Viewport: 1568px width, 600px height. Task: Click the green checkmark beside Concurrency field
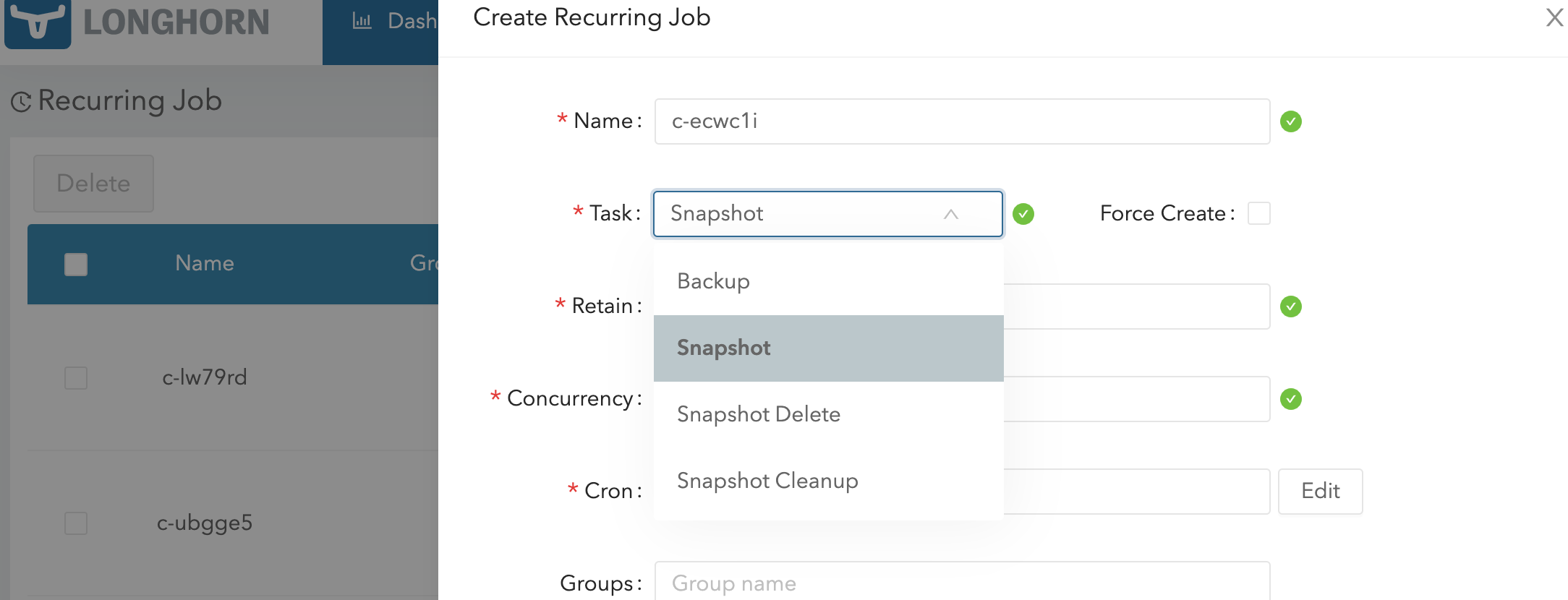click(1292, 398)
